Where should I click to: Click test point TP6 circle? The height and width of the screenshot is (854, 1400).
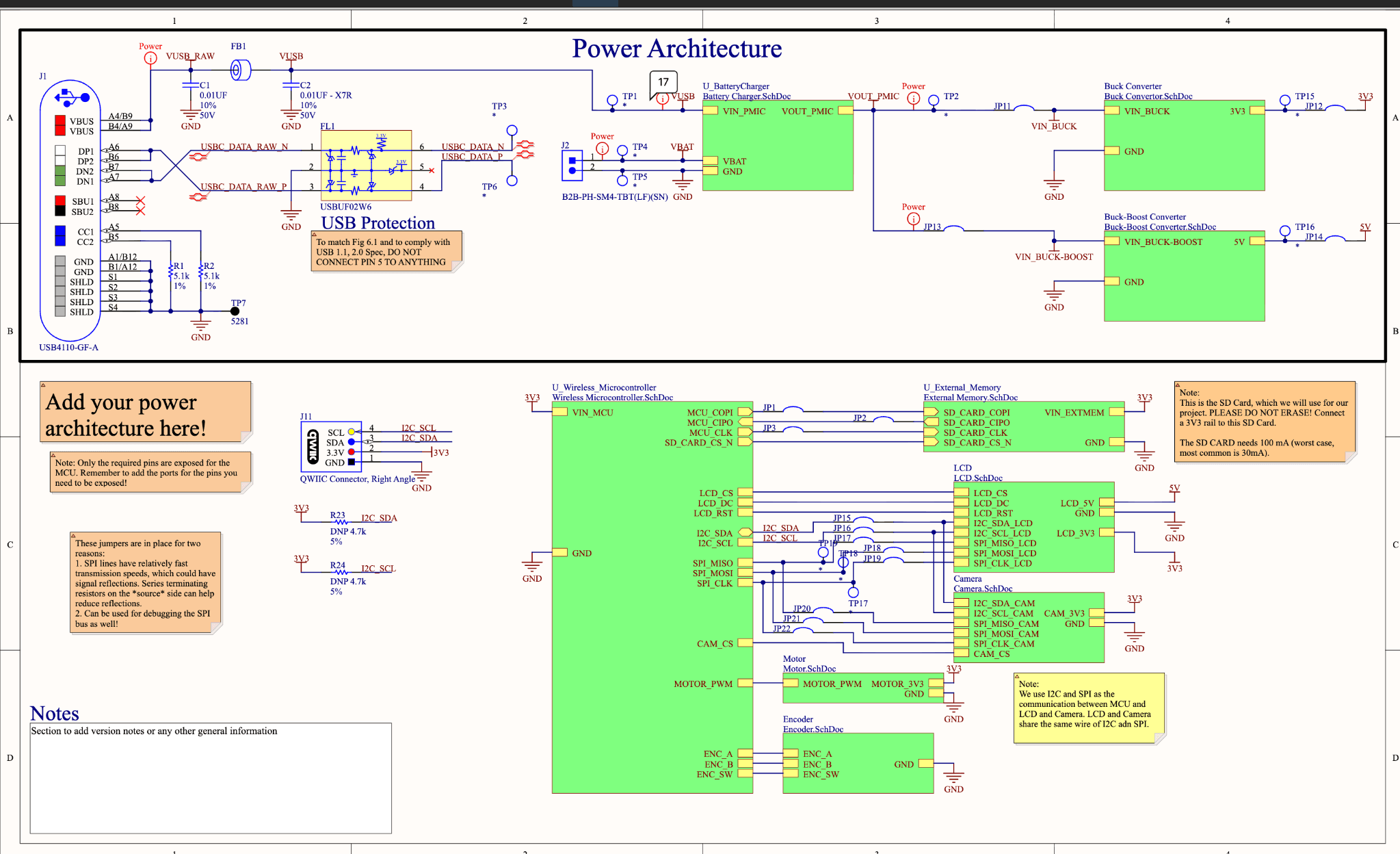pos(512,181)
